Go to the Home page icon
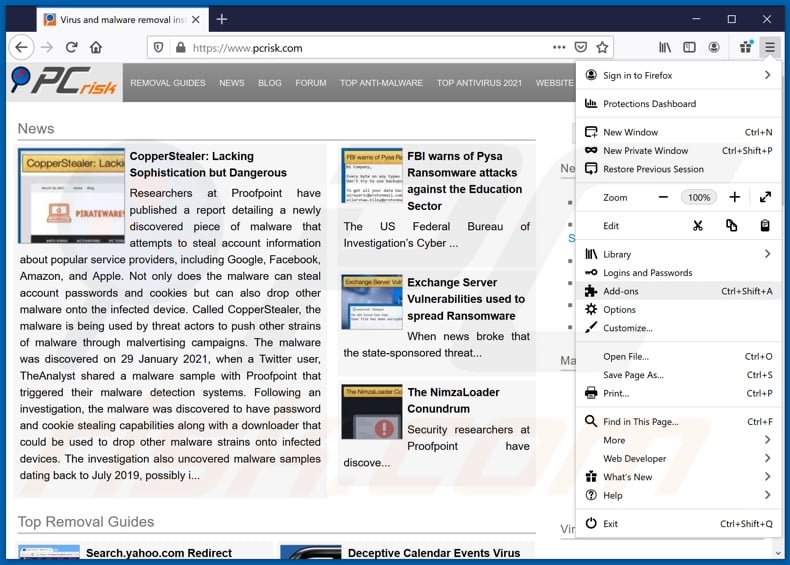This screenshot has height=565, width=790. [x=96, y=47]
